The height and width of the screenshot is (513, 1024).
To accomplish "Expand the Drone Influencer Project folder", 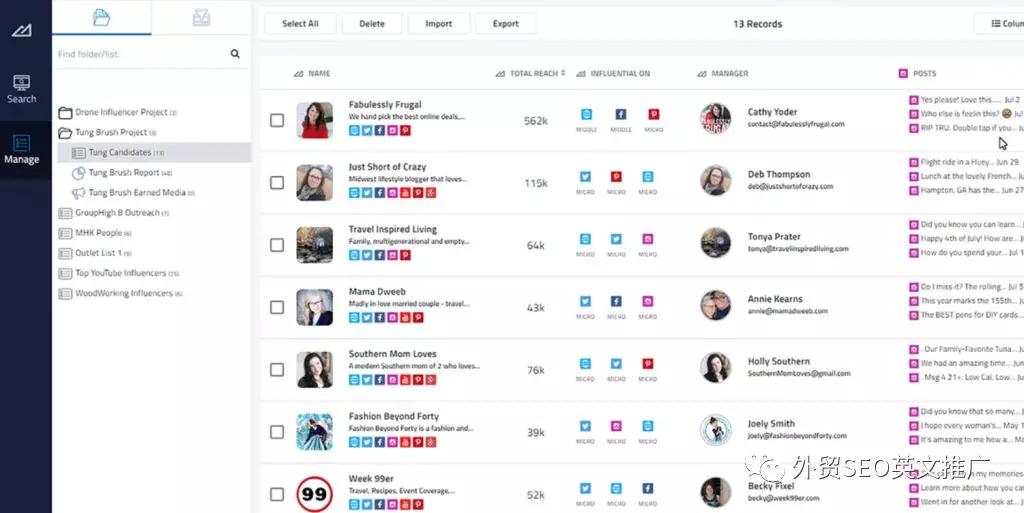I will click(65, 112).
